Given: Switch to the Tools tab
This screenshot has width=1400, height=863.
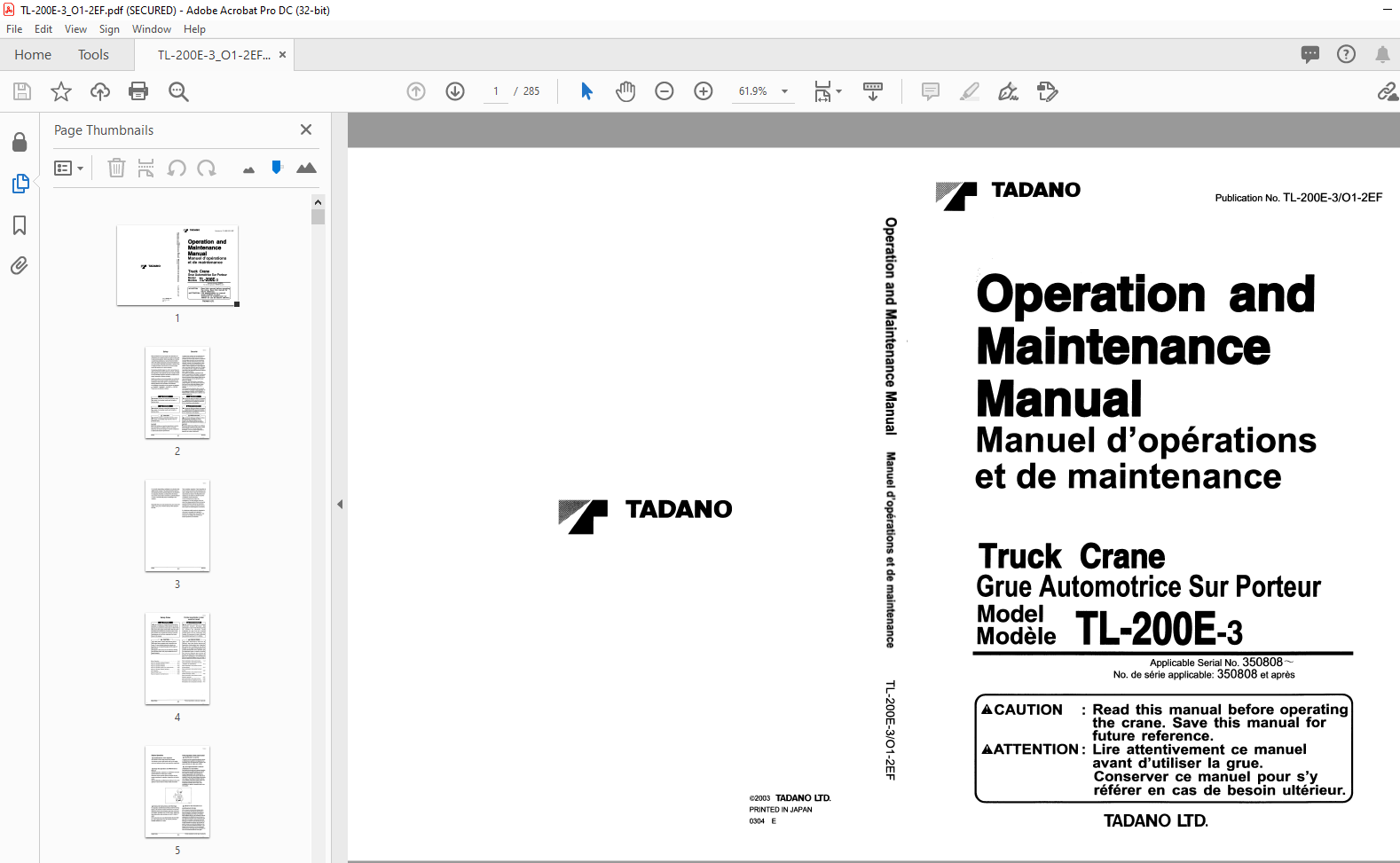Looking at the screenshot, I should [x=93, y=55].
